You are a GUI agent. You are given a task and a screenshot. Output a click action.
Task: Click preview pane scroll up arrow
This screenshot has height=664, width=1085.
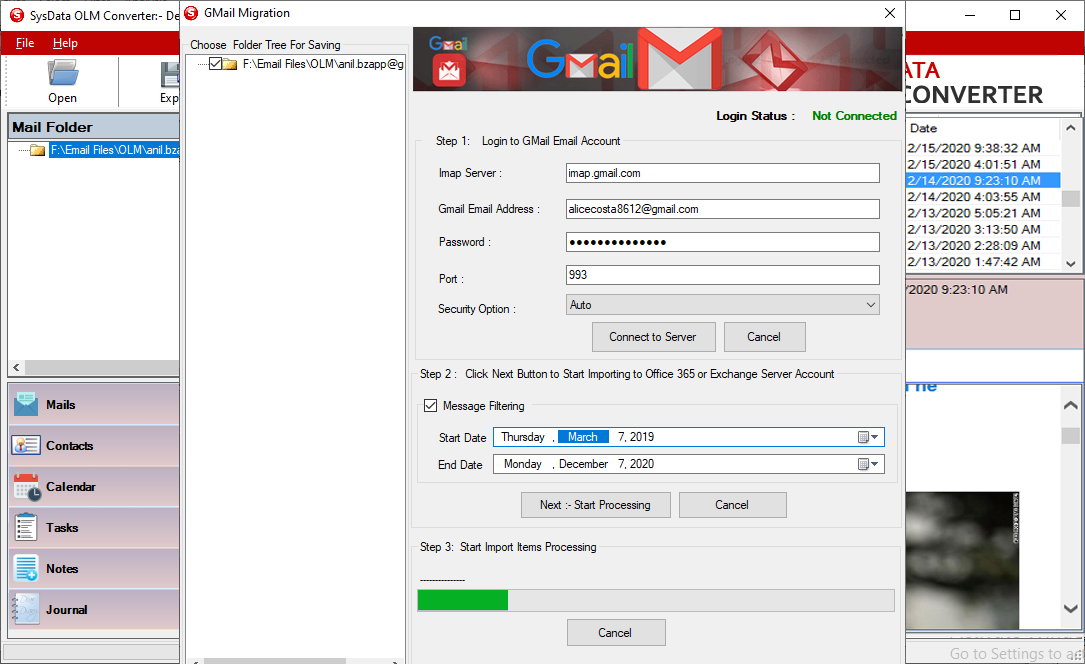(1070, 405)
